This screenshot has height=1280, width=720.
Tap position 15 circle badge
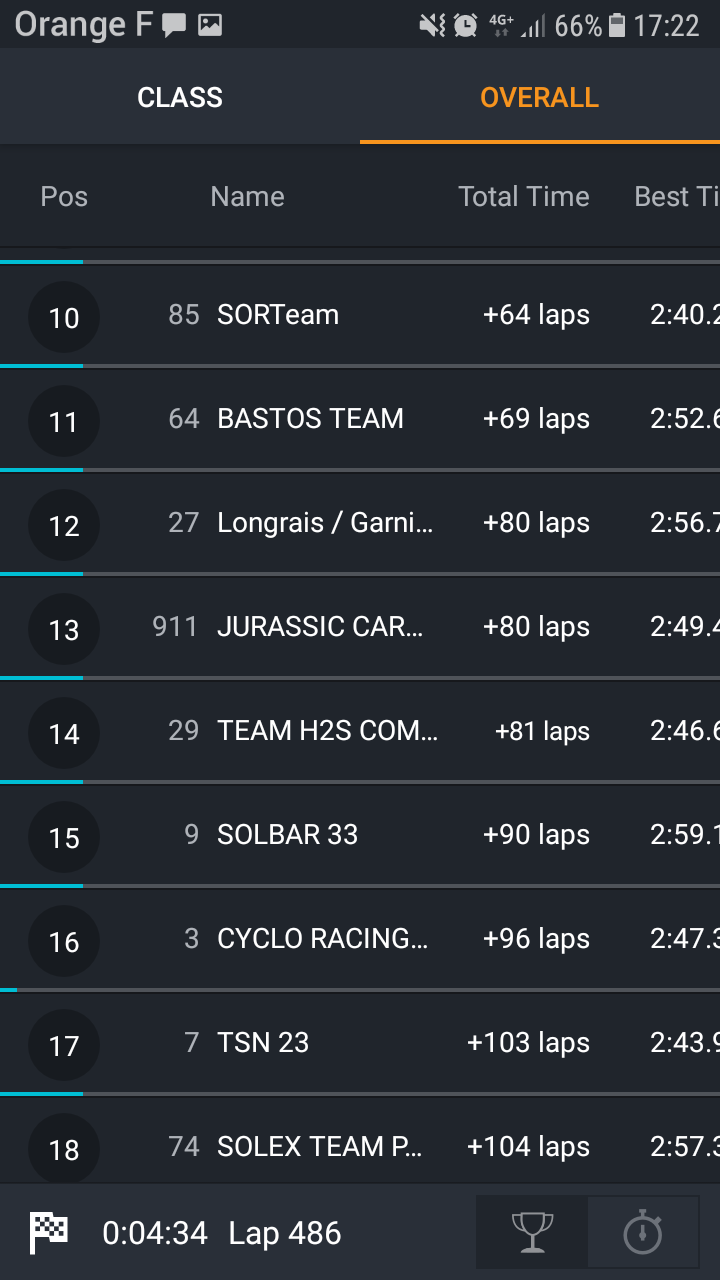tap(64, 837)
